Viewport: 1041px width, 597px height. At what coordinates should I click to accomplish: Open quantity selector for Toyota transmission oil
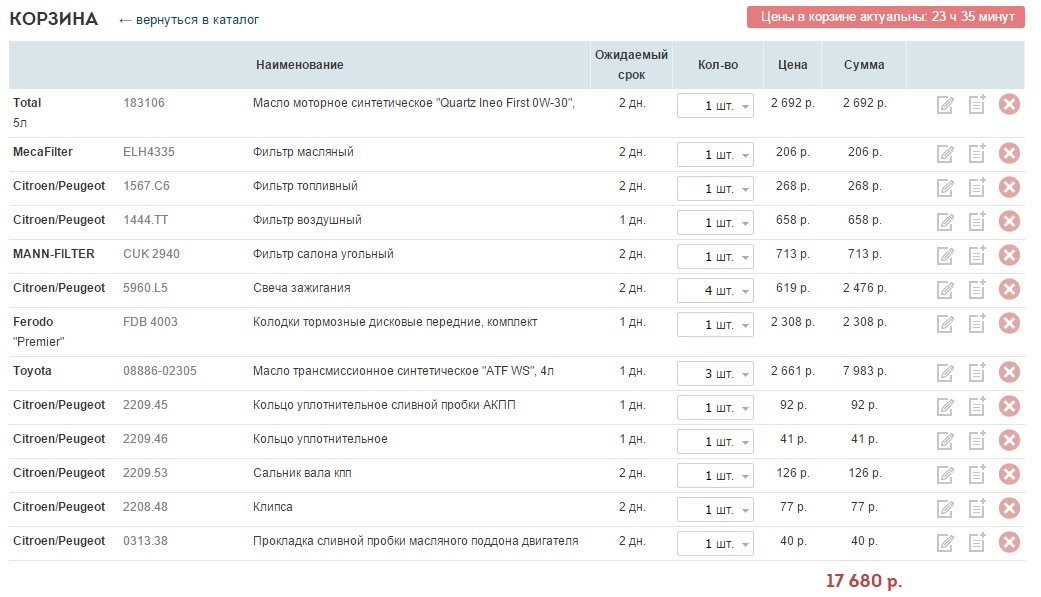(716, 373)
